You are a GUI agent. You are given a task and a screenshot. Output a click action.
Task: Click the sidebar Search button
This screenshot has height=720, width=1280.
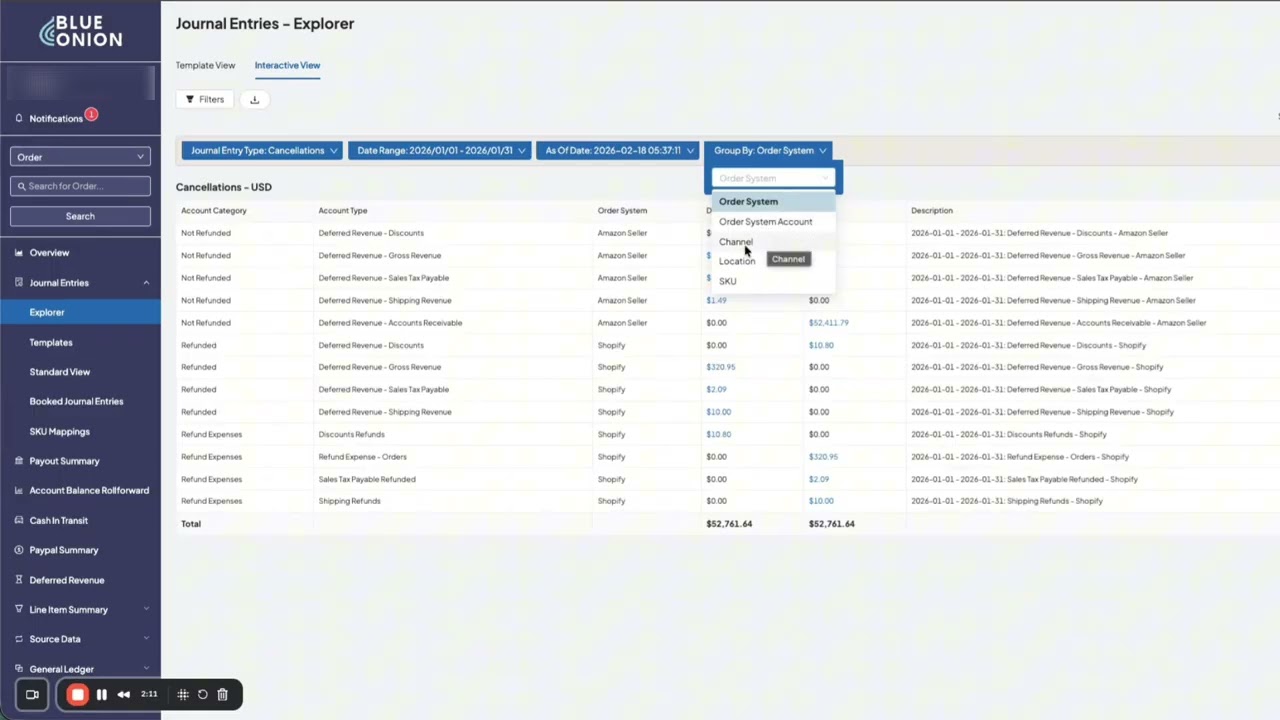80,216
